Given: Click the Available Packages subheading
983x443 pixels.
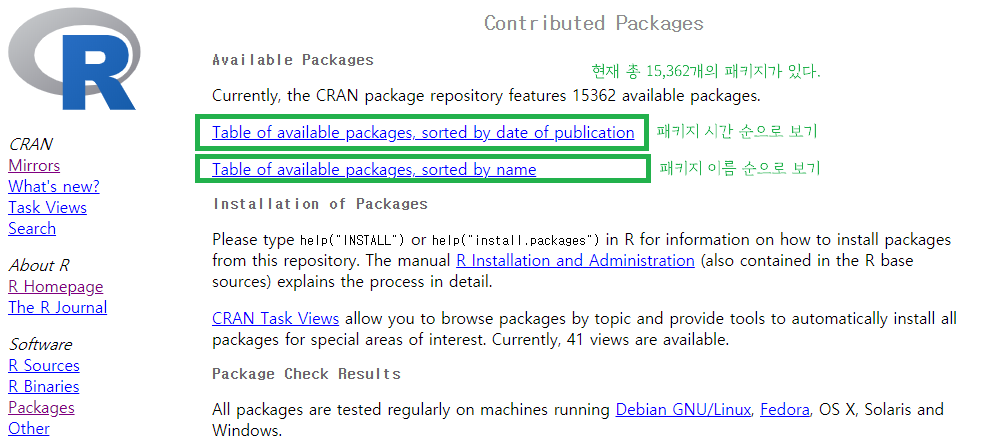Looking at the screenshot, I should click(x=293, y=60).
